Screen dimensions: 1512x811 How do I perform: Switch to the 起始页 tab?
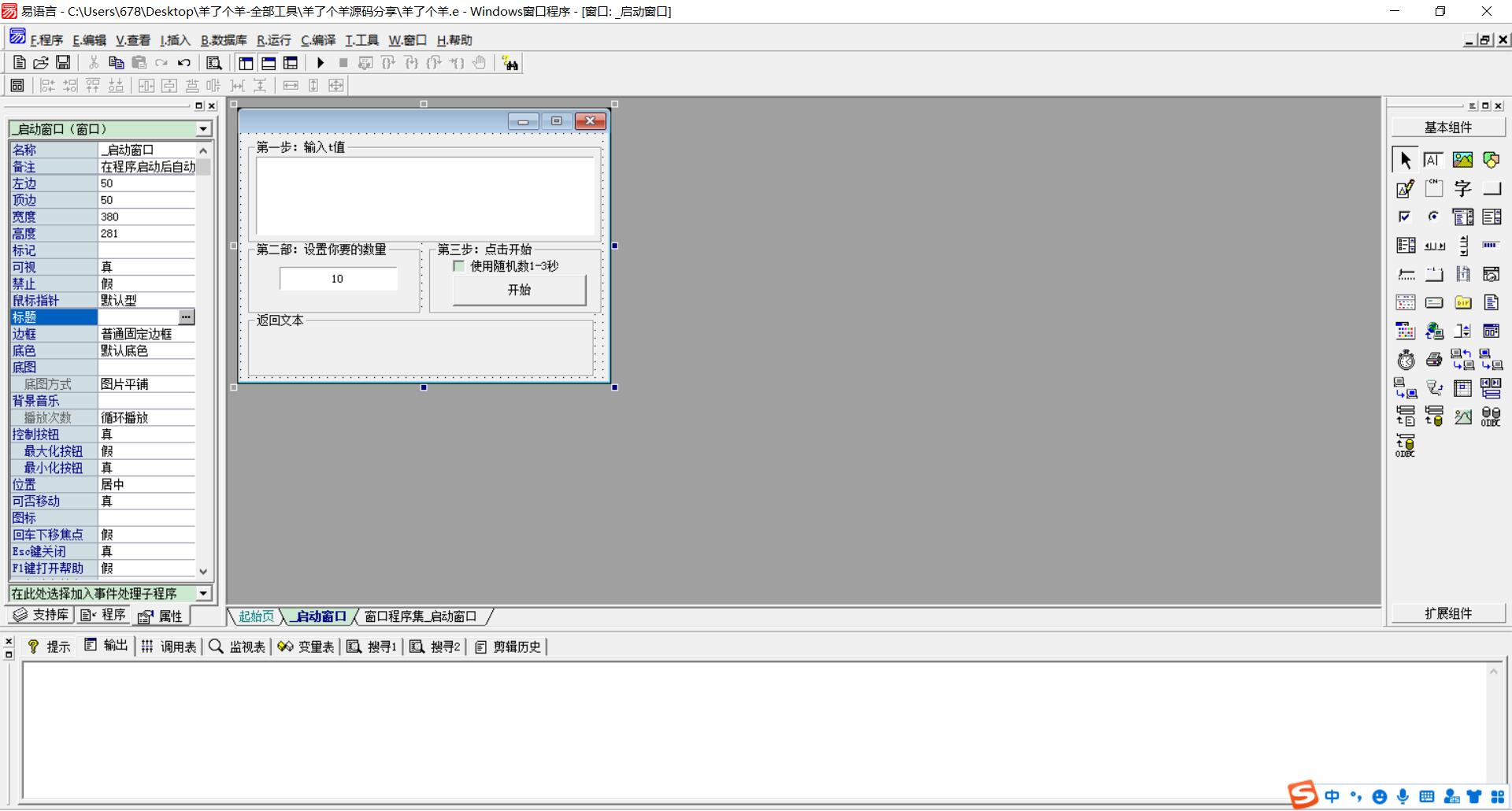256,617
